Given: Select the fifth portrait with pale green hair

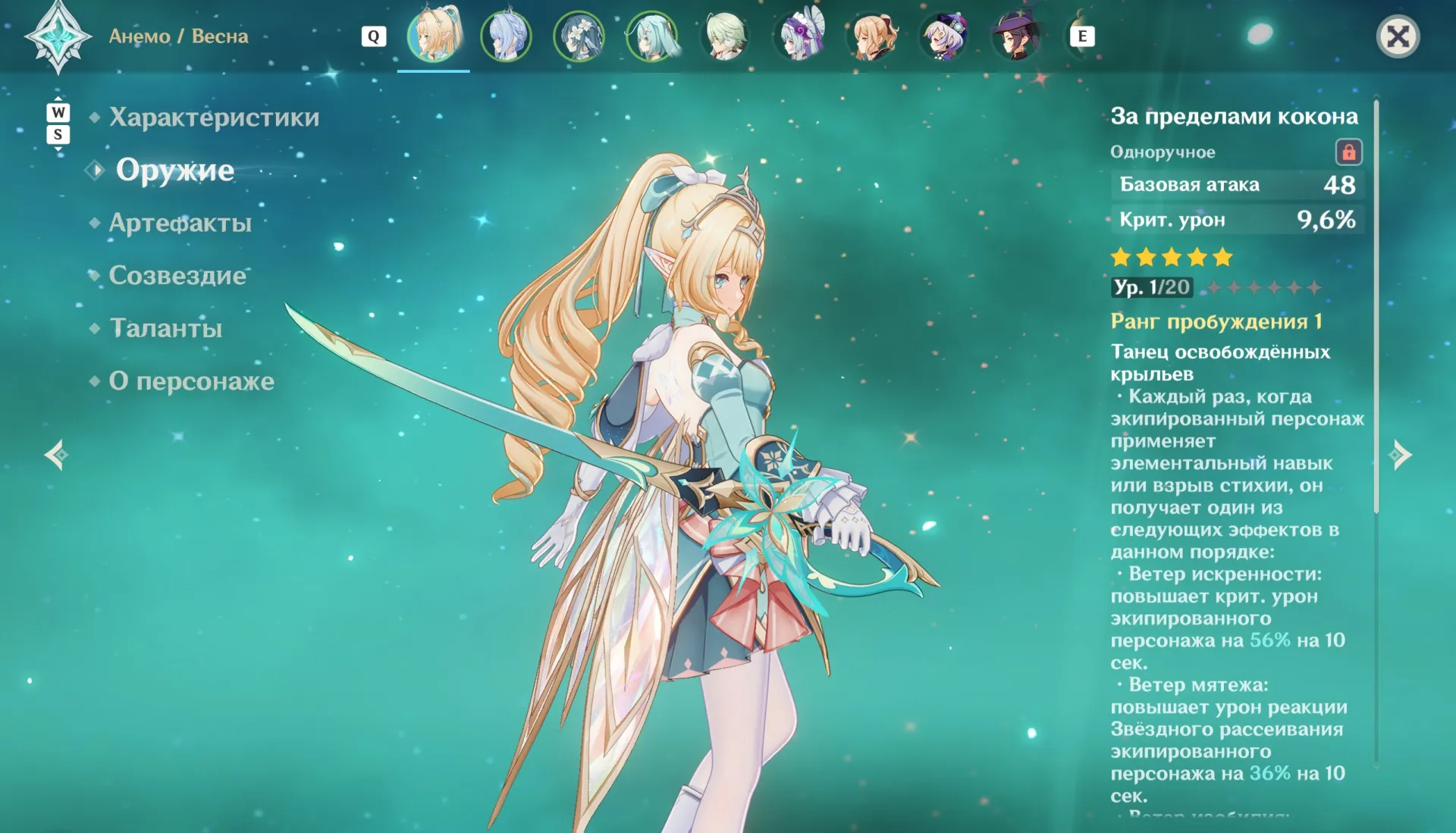Looking at the screenshot, I should pos(725,36).
